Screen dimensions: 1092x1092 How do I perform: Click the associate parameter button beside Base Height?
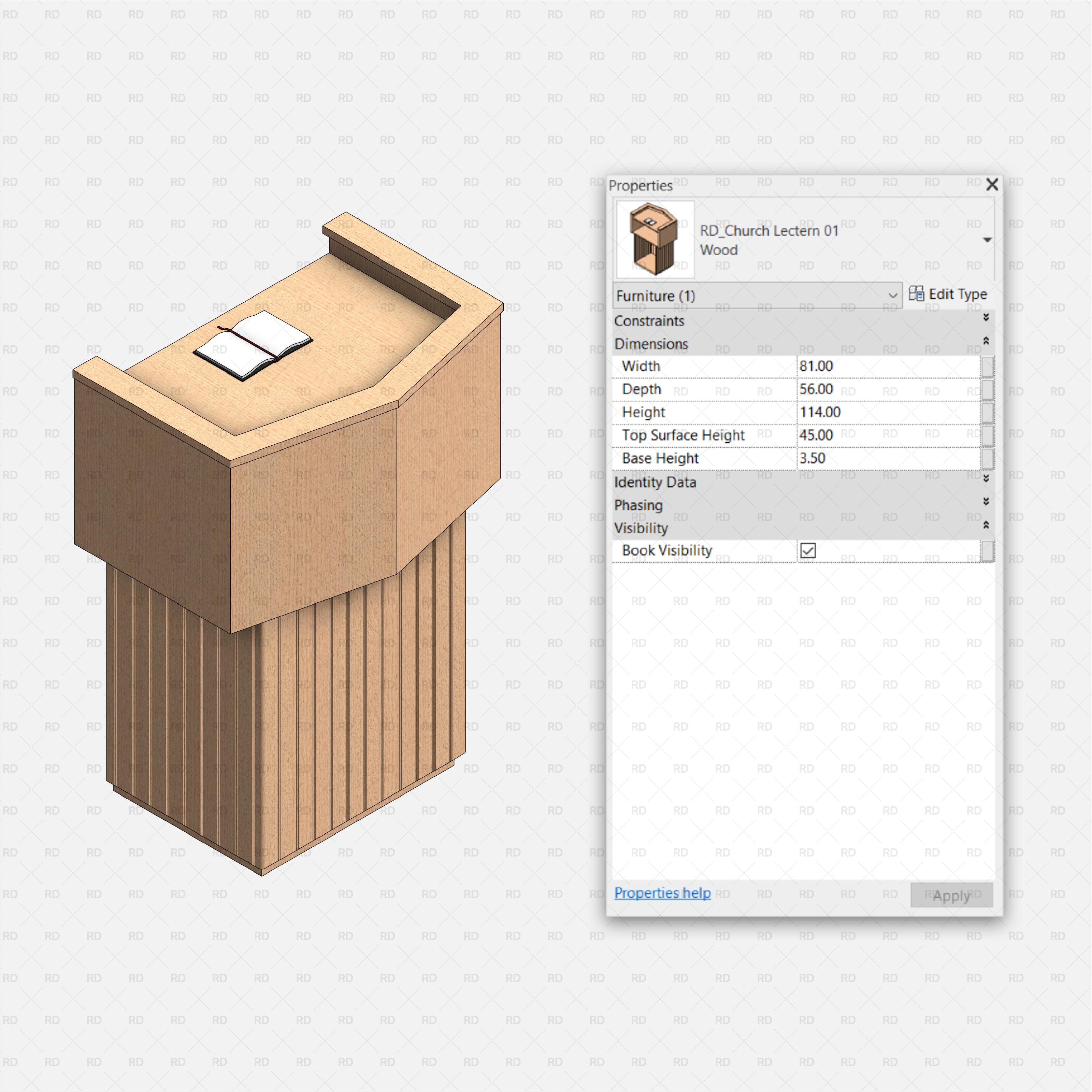tap(989, 458)
